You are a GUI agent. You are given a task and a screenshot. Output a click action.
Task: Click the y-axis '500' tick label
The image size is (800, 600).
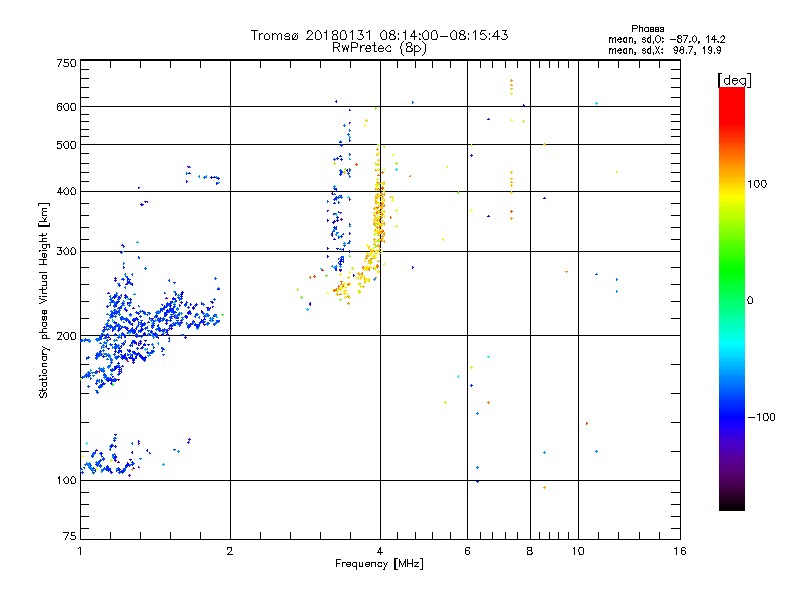click(66, 145)
